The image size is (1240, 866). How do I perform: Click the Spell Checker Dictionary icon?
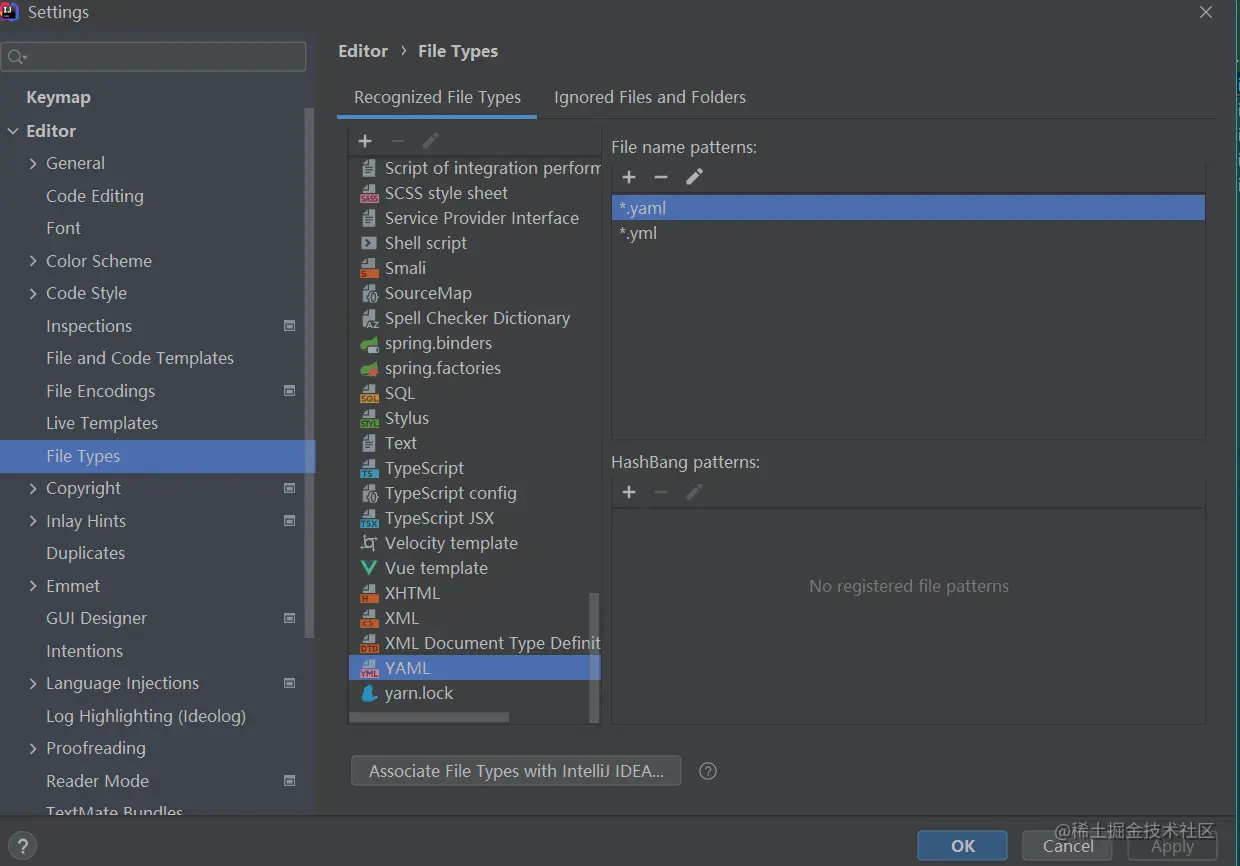click(369, 318)
